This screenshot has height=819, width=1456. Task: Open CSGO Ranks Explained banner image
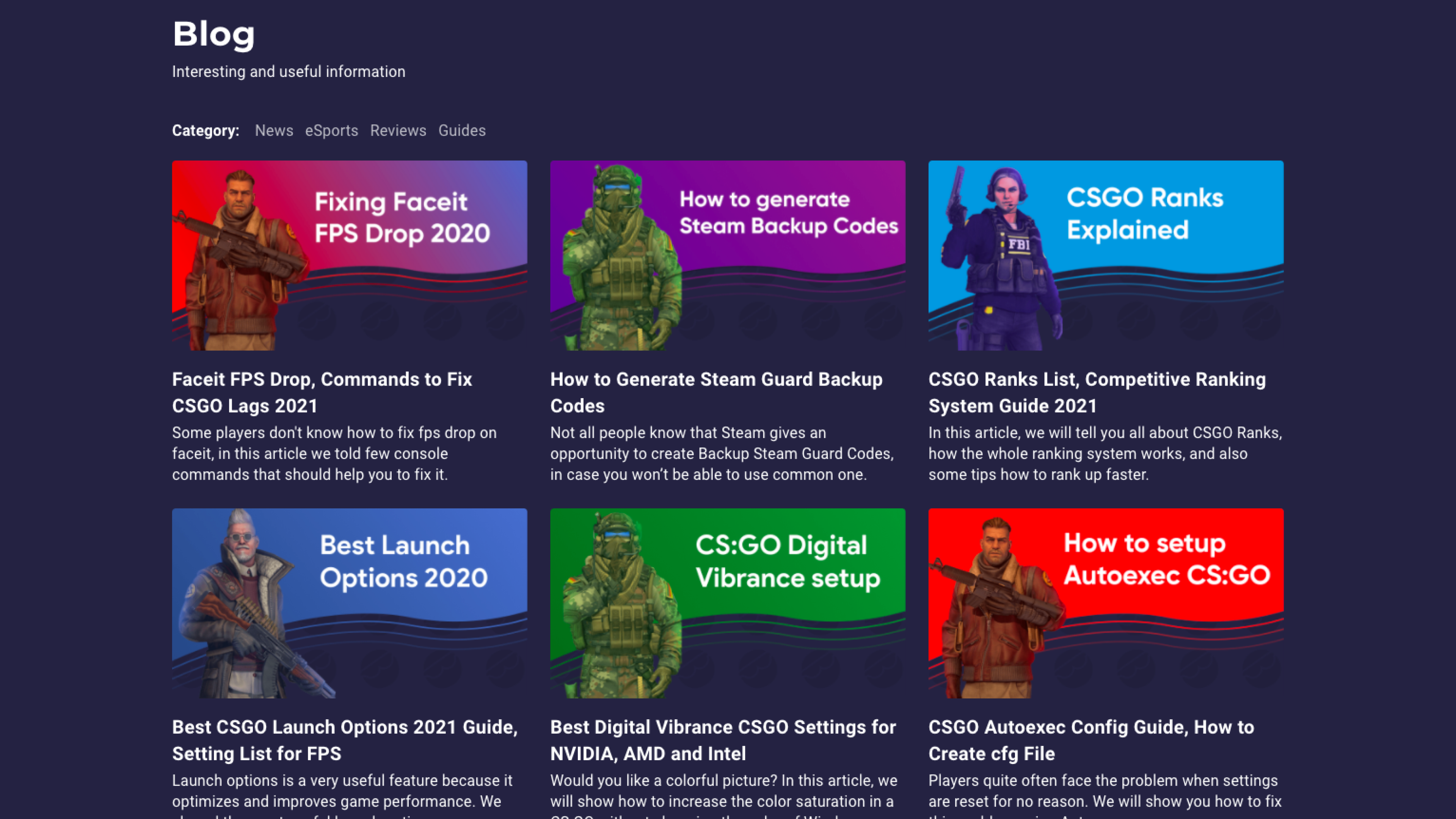pos(1106,256)
